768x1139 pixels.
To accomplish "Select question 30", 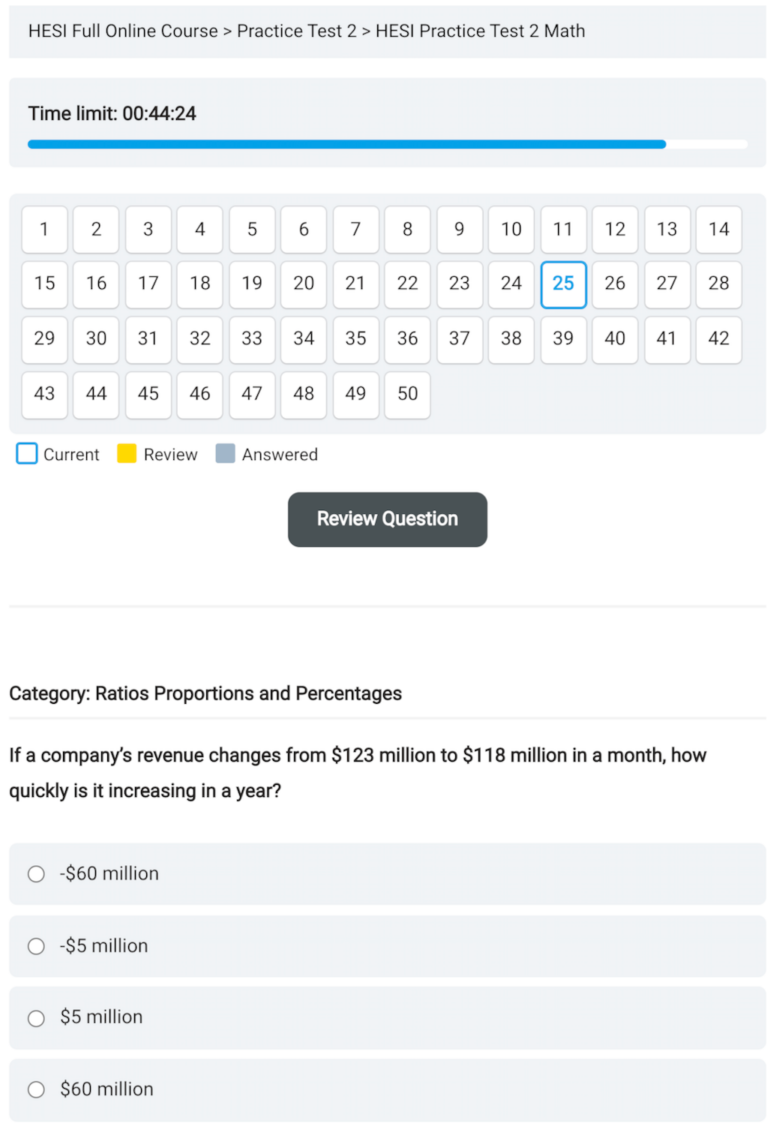I will (96, 339).
